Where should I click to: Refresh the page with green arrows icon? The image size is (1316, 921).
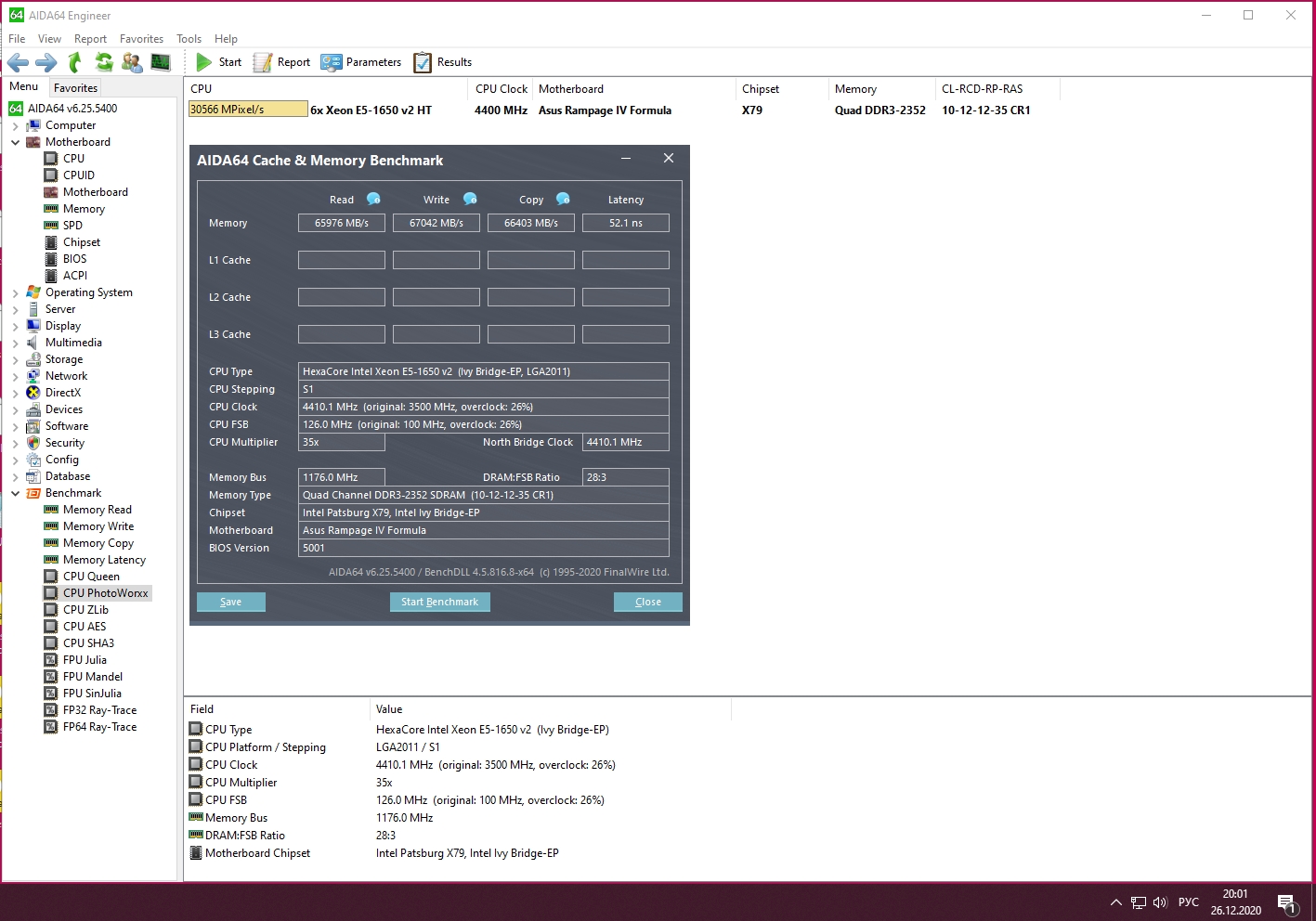point(104,62)
